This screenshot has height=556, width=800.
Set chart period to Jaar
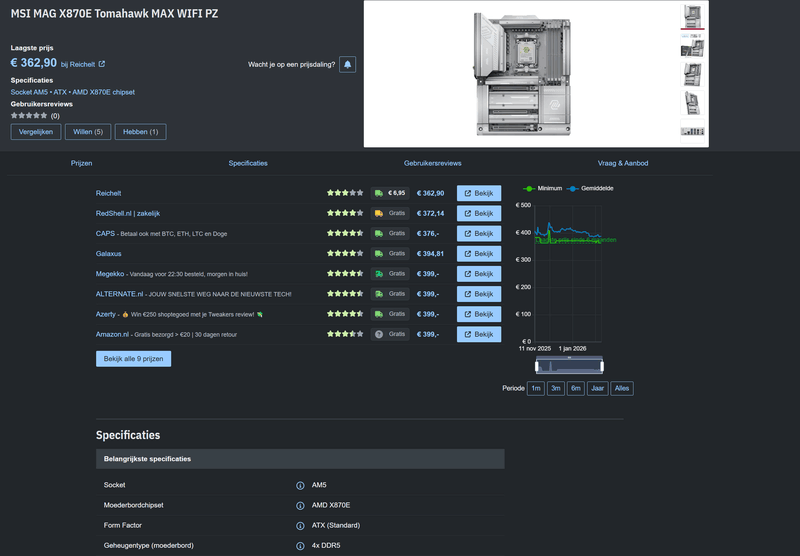click(x=597, y=388)
